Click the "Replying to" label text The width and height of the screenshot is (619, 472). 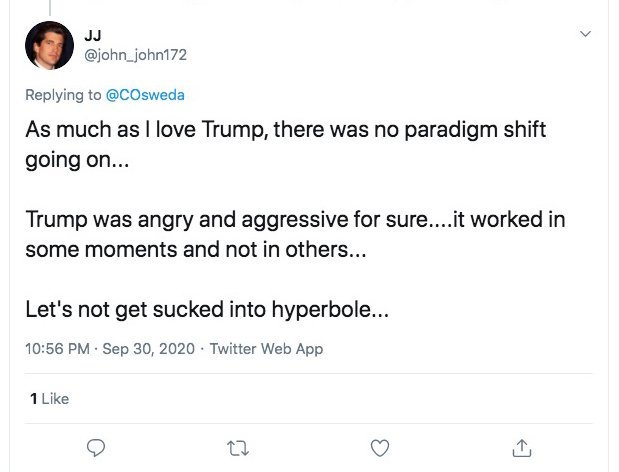(x=64, y=95)
